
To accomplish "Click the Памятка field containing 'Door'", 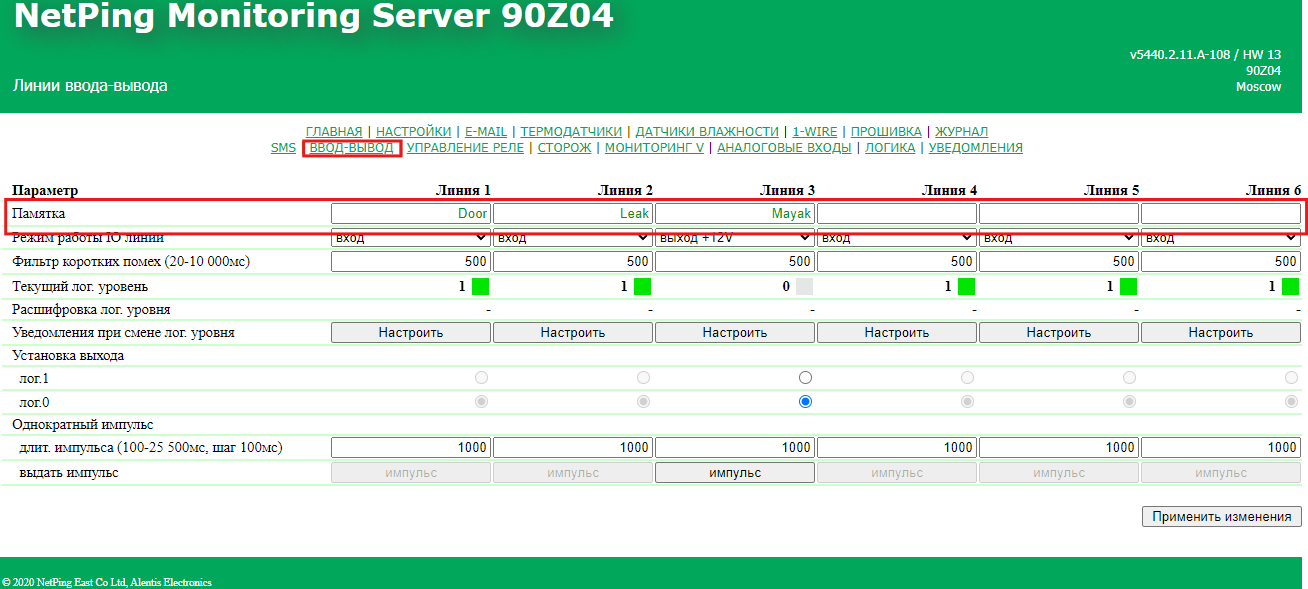I will [x=410, y=213].
